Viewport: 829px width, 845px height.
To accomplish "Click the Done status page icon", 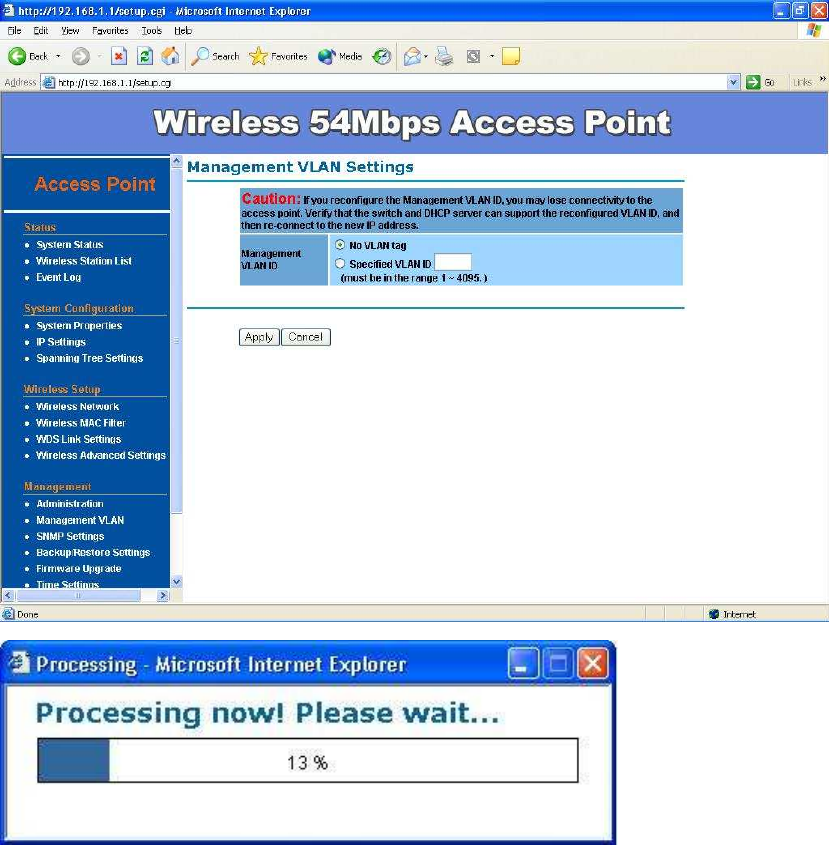I will pos(8,614).
